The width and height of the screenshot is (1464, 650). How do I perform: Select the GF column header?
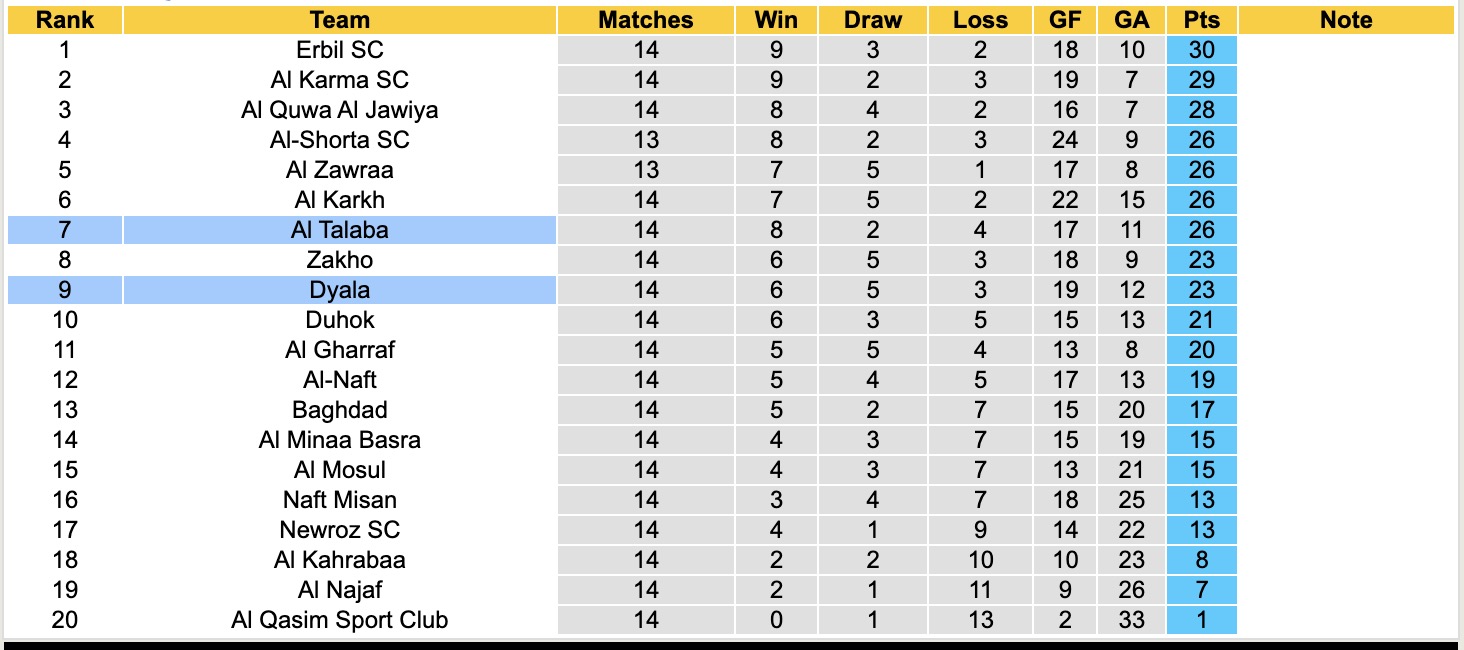pyautogui.click(x=1065, y=20)
